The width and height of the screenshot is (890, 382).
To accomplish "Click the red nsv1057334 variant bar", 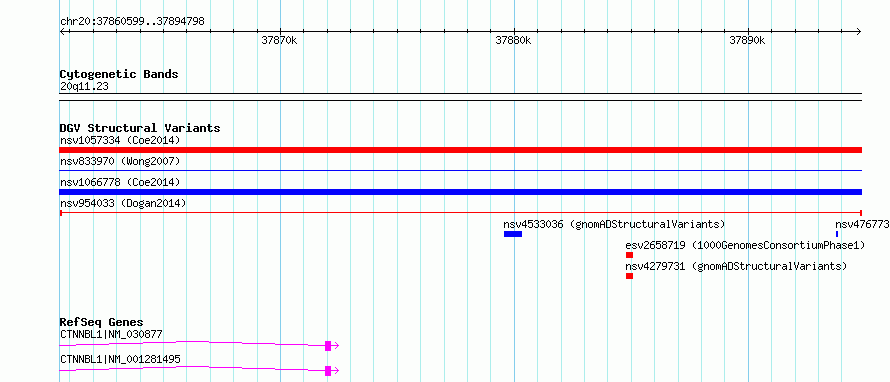I will coord(460,150).
